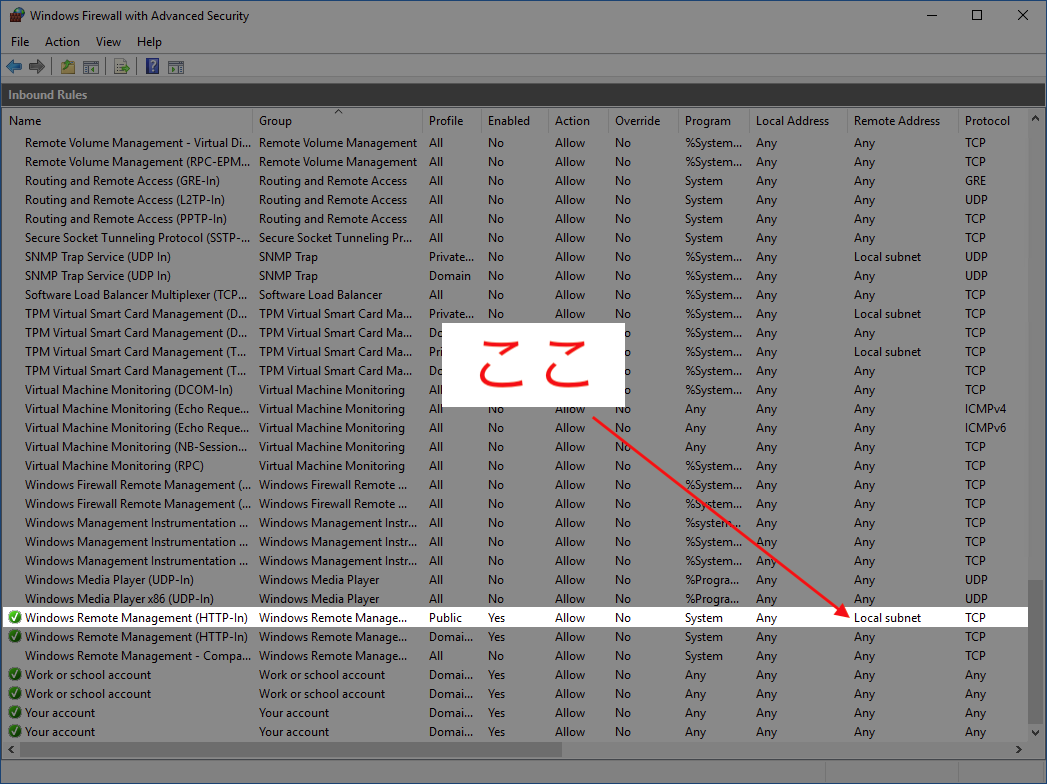Sort by the Profile column header
This screenshot has height=784, width=1047.
point(451,121)
